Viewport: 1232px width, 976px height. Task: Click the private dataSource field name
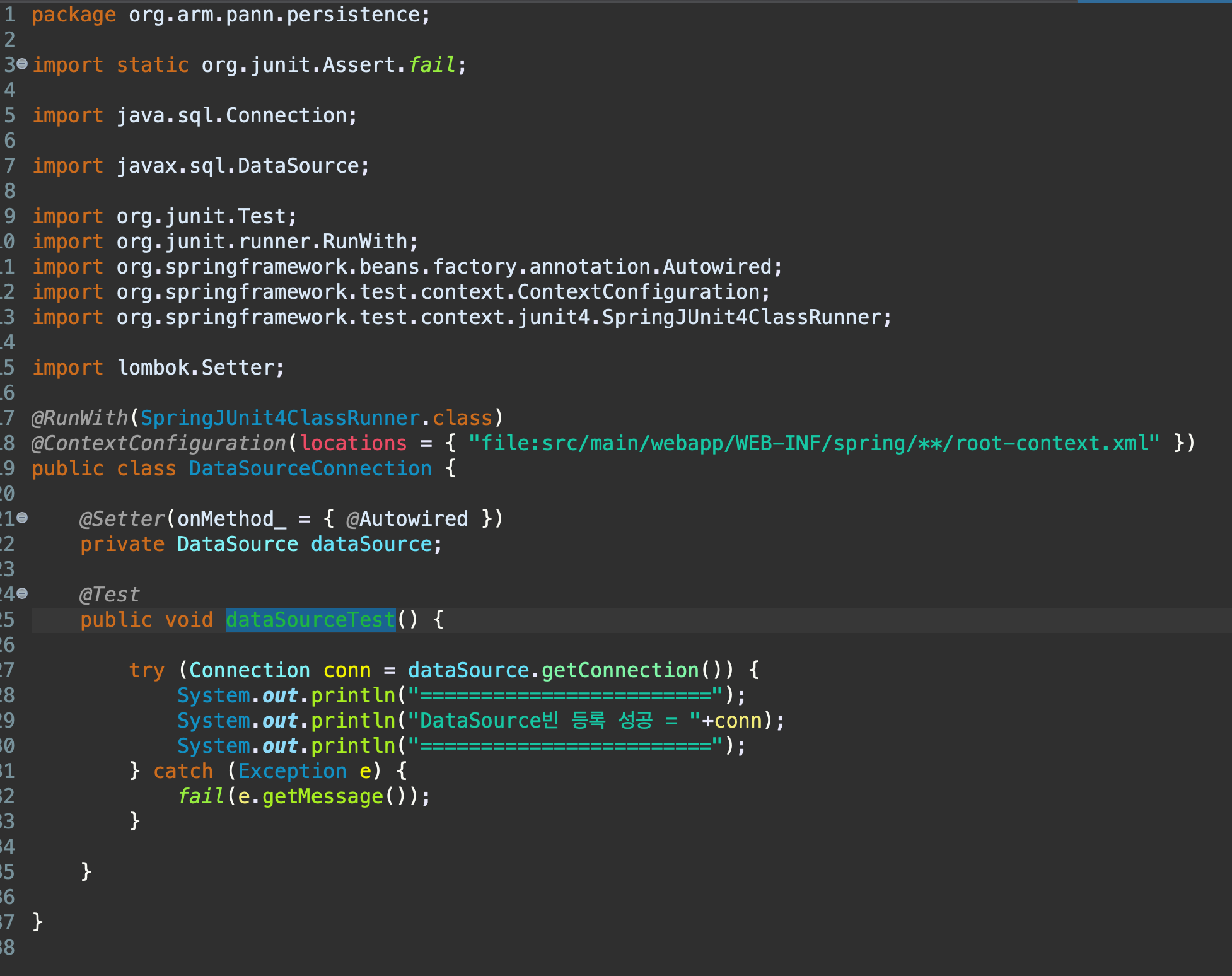click(371, 544)
